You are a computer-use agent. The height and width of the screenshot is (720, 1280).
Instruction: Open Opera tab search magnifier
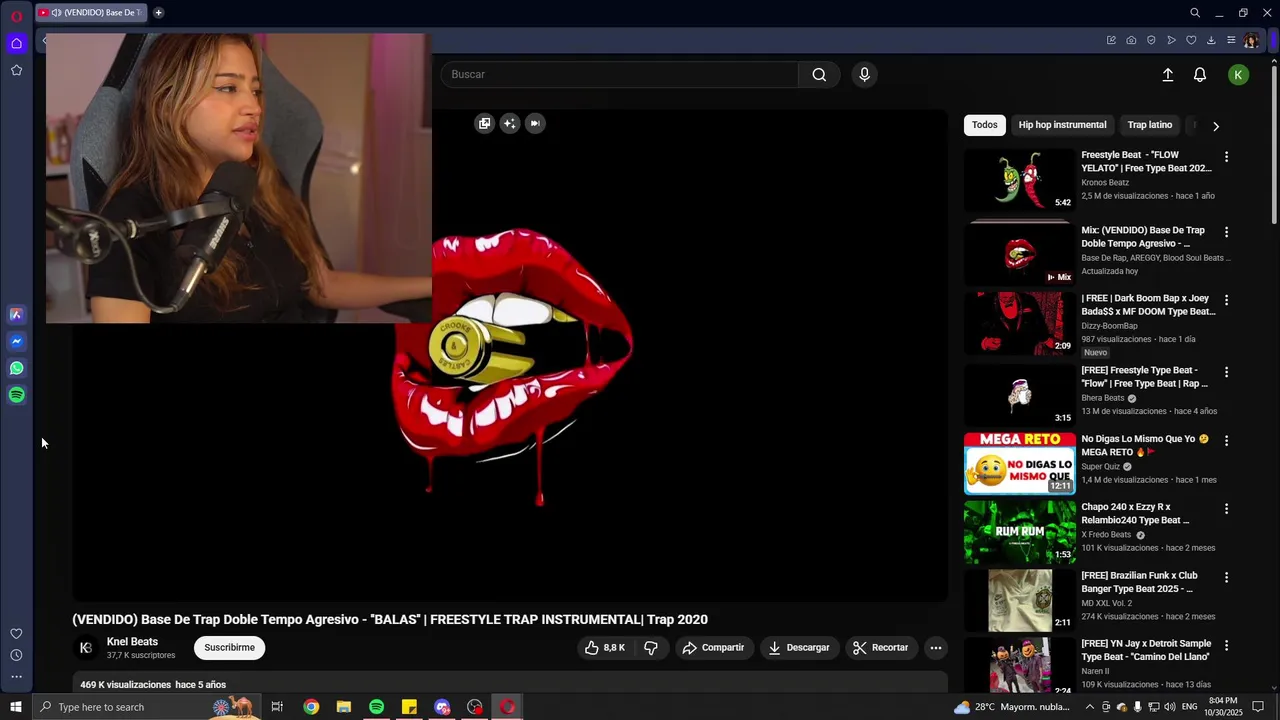click(1195, 13)
